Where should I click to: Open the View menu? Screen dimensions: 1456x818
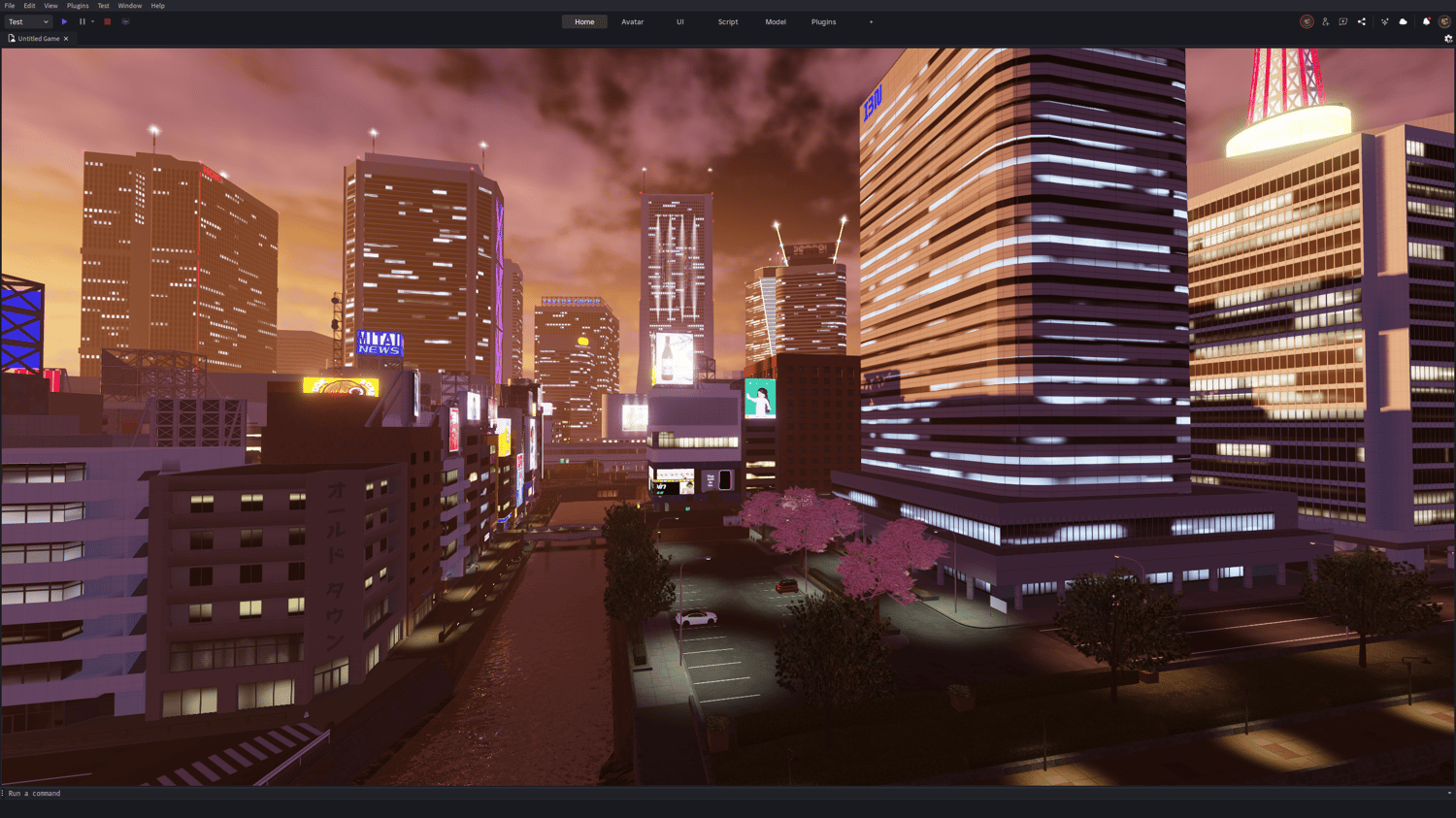click(x=50, y=6)
